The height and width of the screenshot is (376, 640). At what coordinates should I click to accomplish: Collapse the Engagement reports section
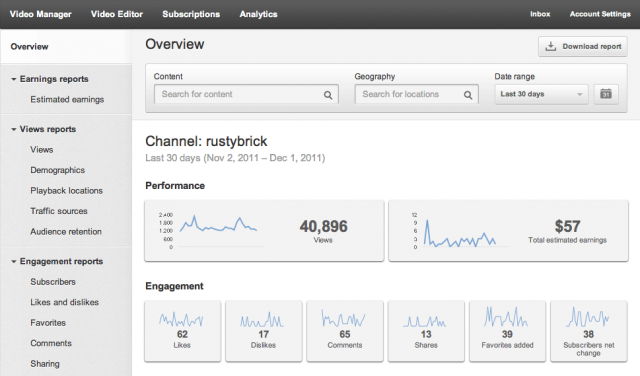[x=14, y=262]
